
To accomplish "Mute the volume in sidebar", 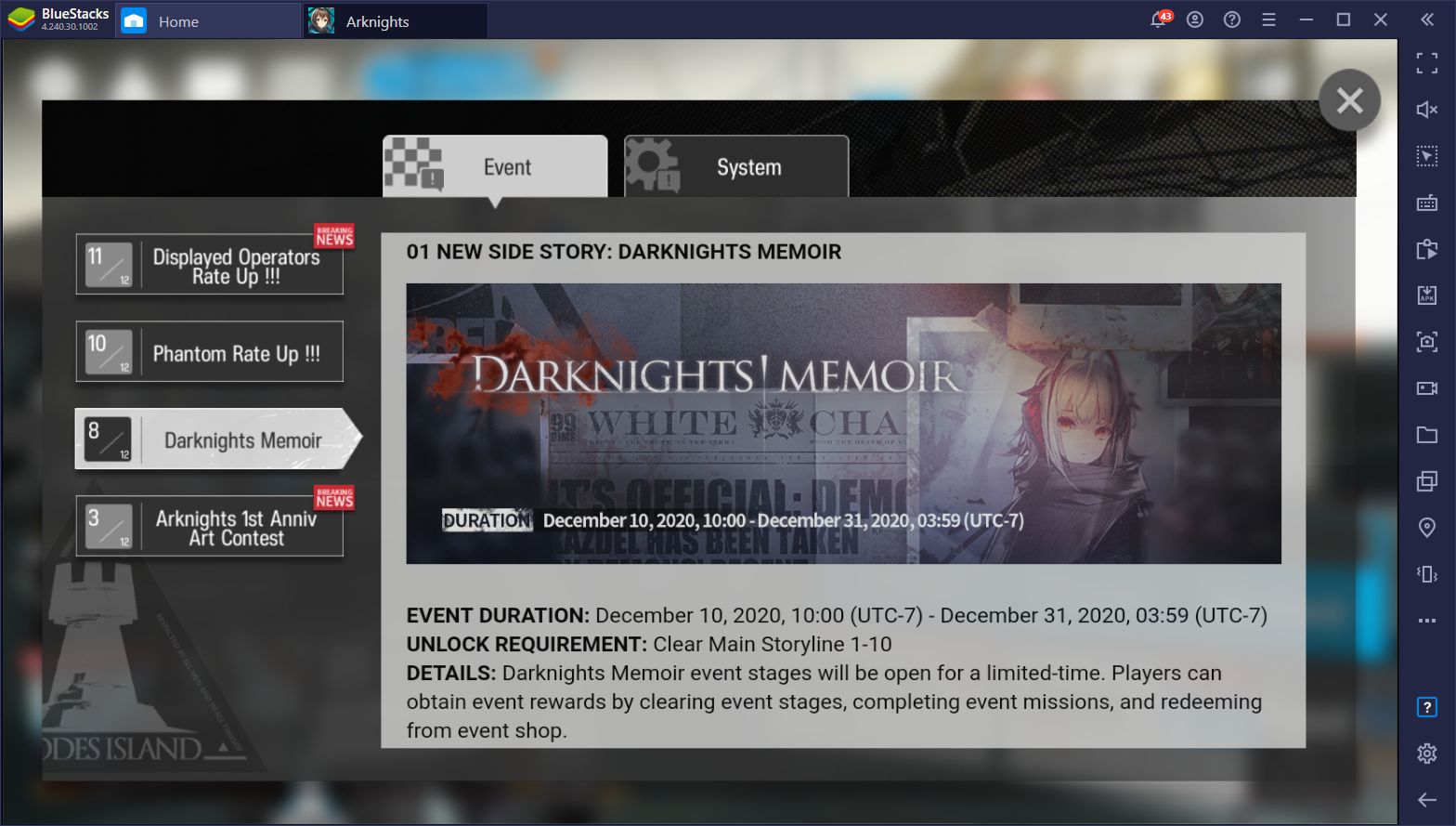I will 1427,110.
